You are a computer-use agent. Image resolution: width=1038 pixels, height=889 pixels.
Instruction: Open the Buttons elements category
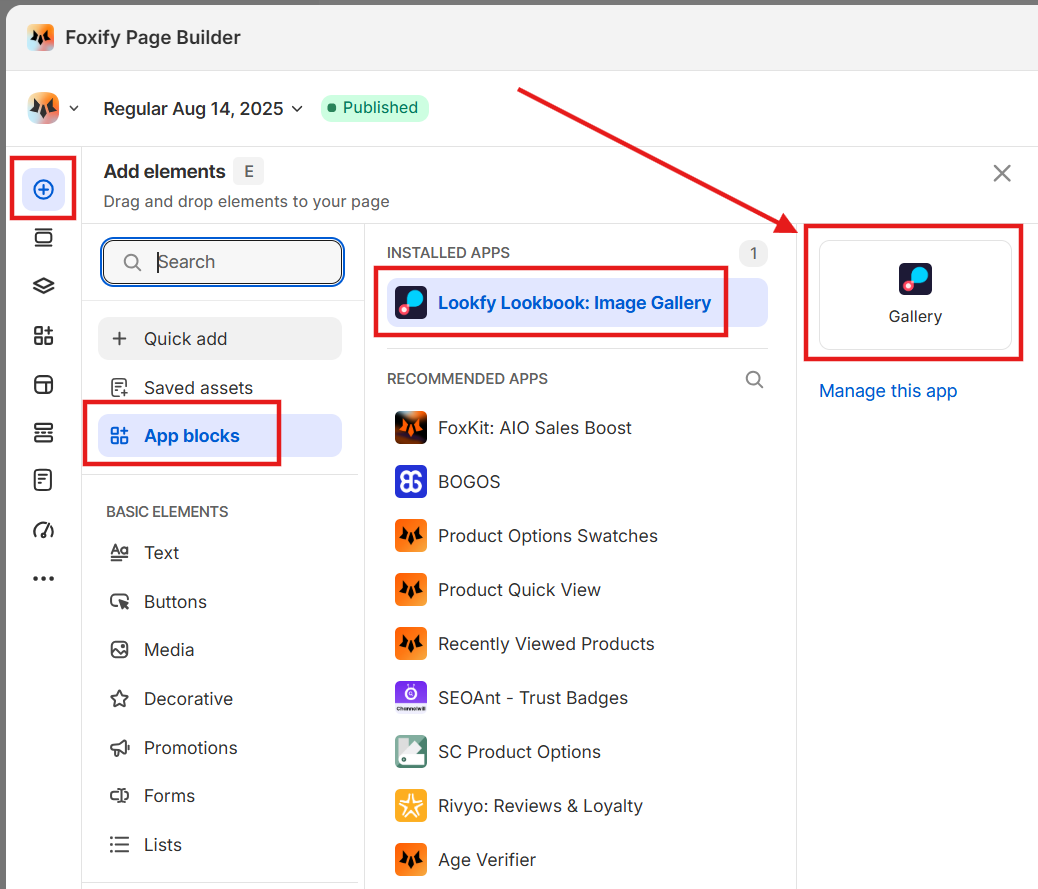point(175,602)
